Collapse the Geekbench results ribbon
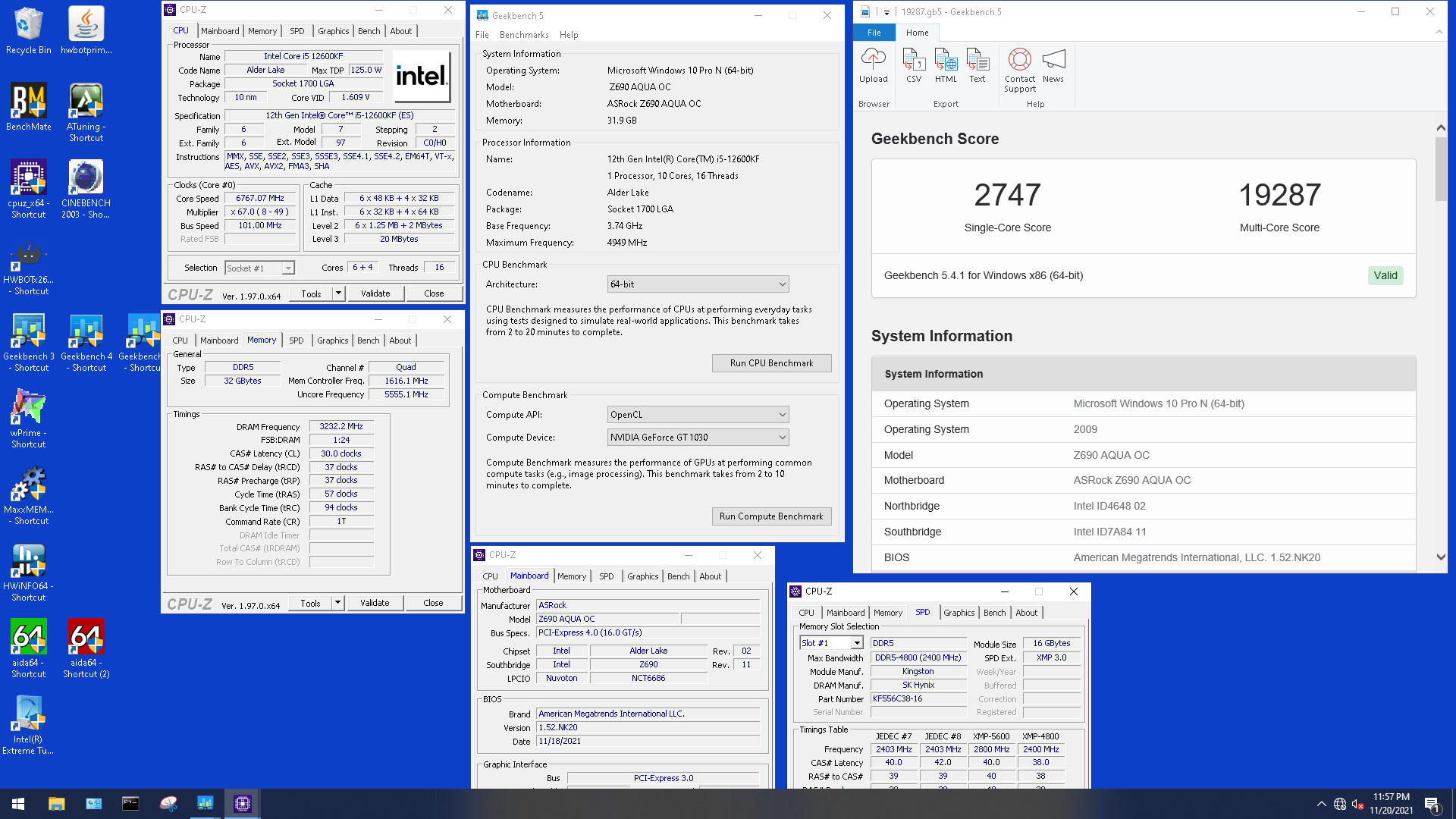1456x819 pixels. (x=1439, y=32)
